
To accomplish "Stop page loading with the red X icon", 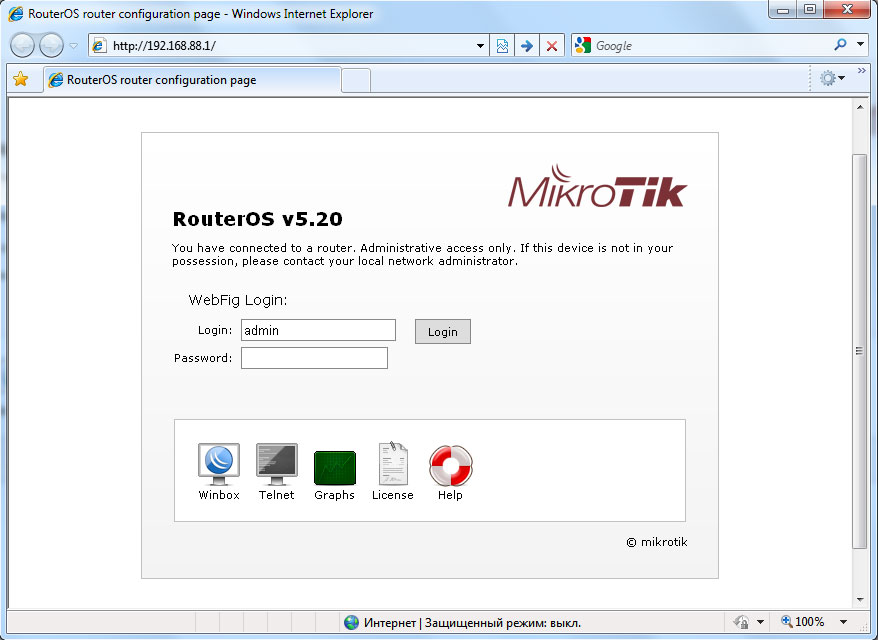I will [552, 45].
